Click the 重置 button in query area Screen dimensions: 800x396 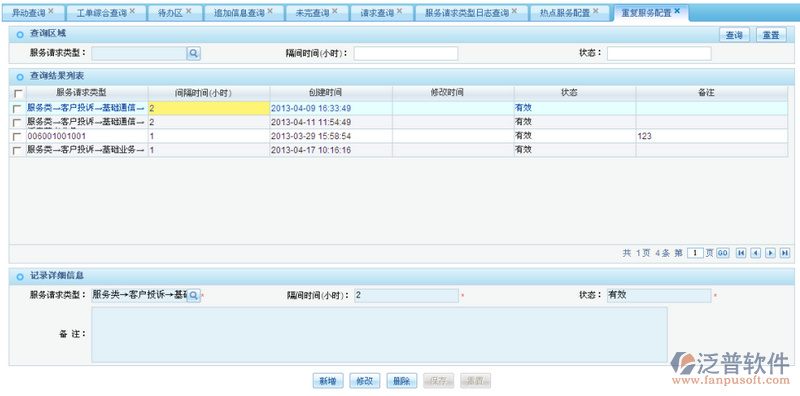[771, 35]
